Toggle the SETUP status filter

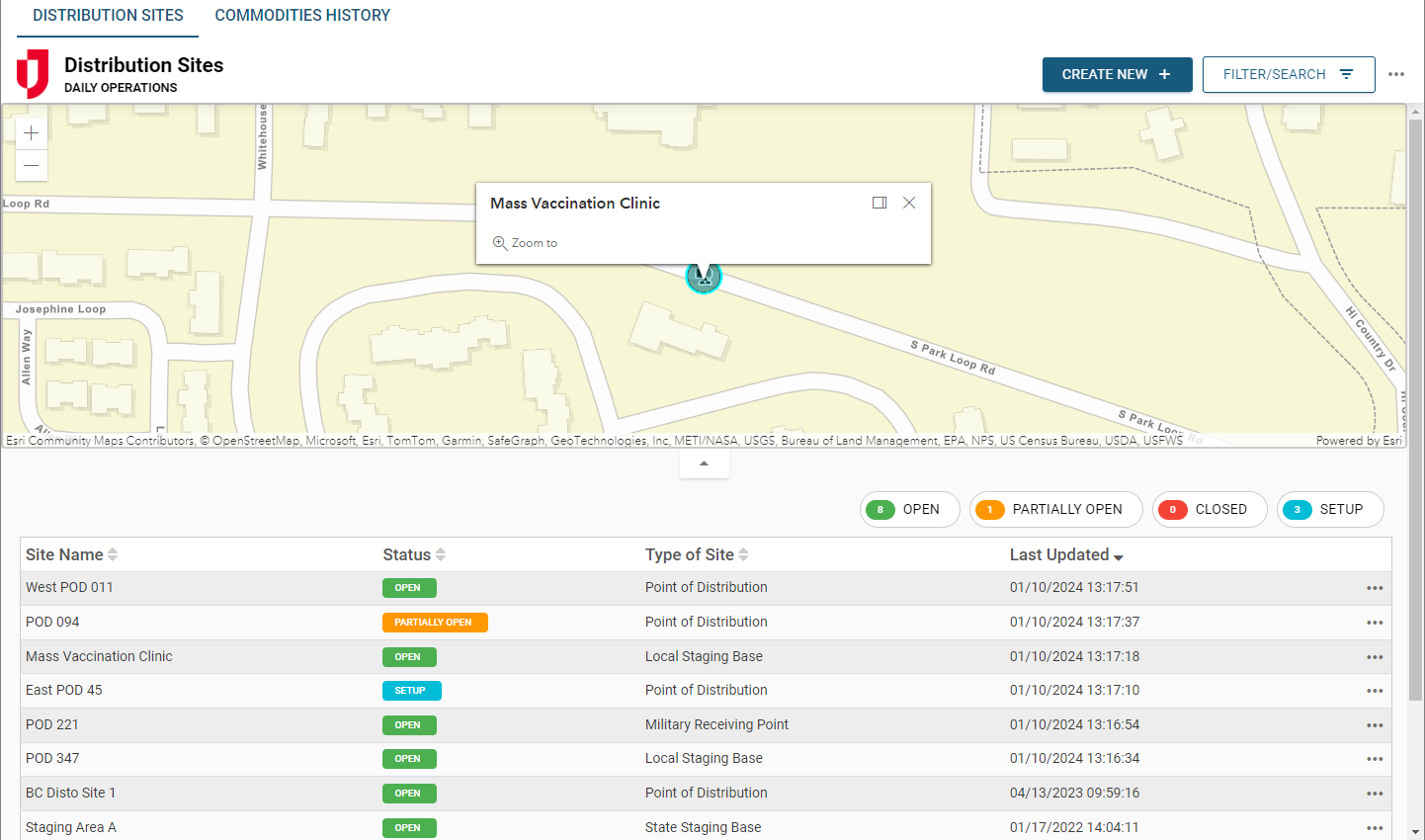(1330, 509)
